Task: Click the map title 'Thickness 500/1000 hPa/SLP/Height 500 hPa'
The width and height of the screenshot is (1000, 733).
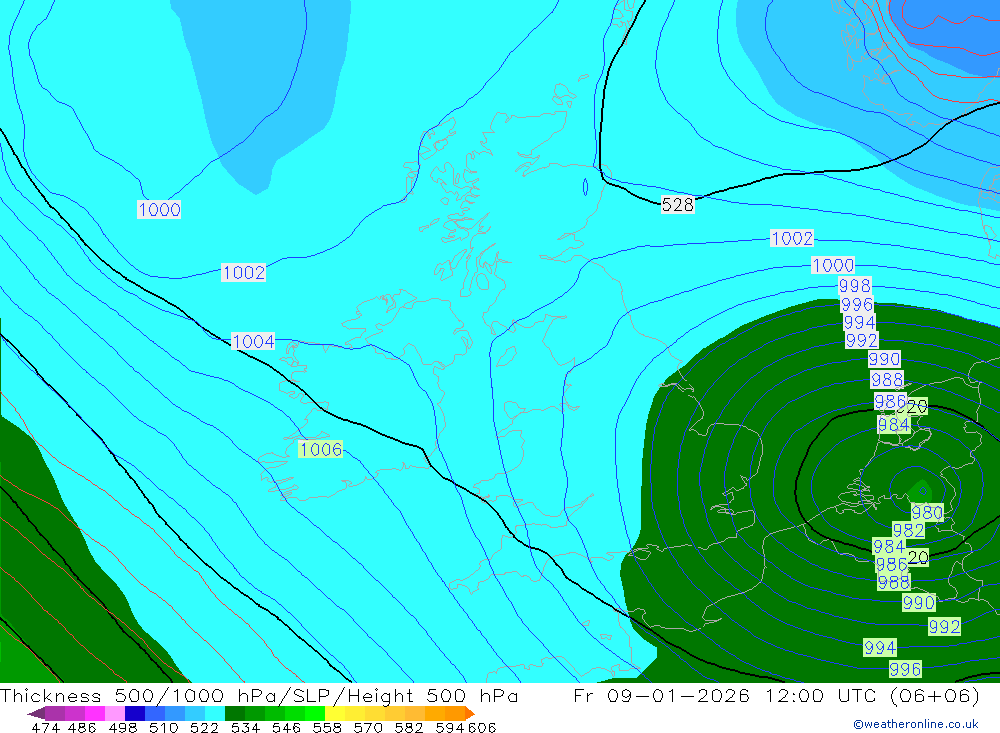Action: [259, 695]
